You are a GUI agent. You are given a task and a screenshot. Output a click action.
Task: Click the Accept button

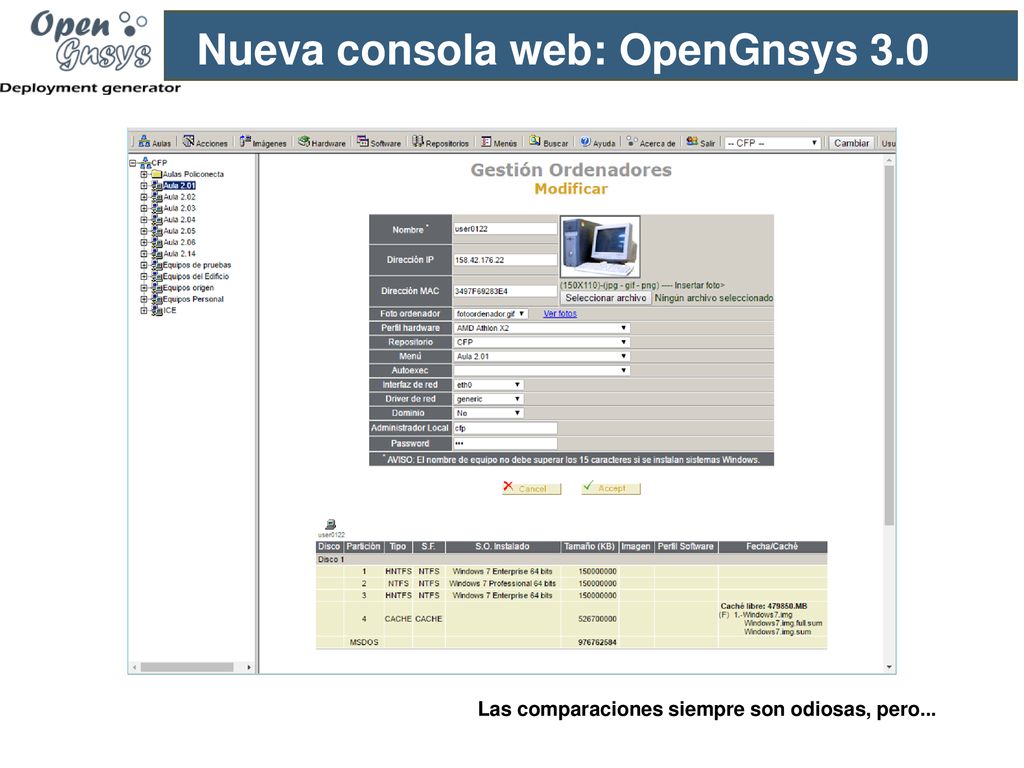coord(611,488)
